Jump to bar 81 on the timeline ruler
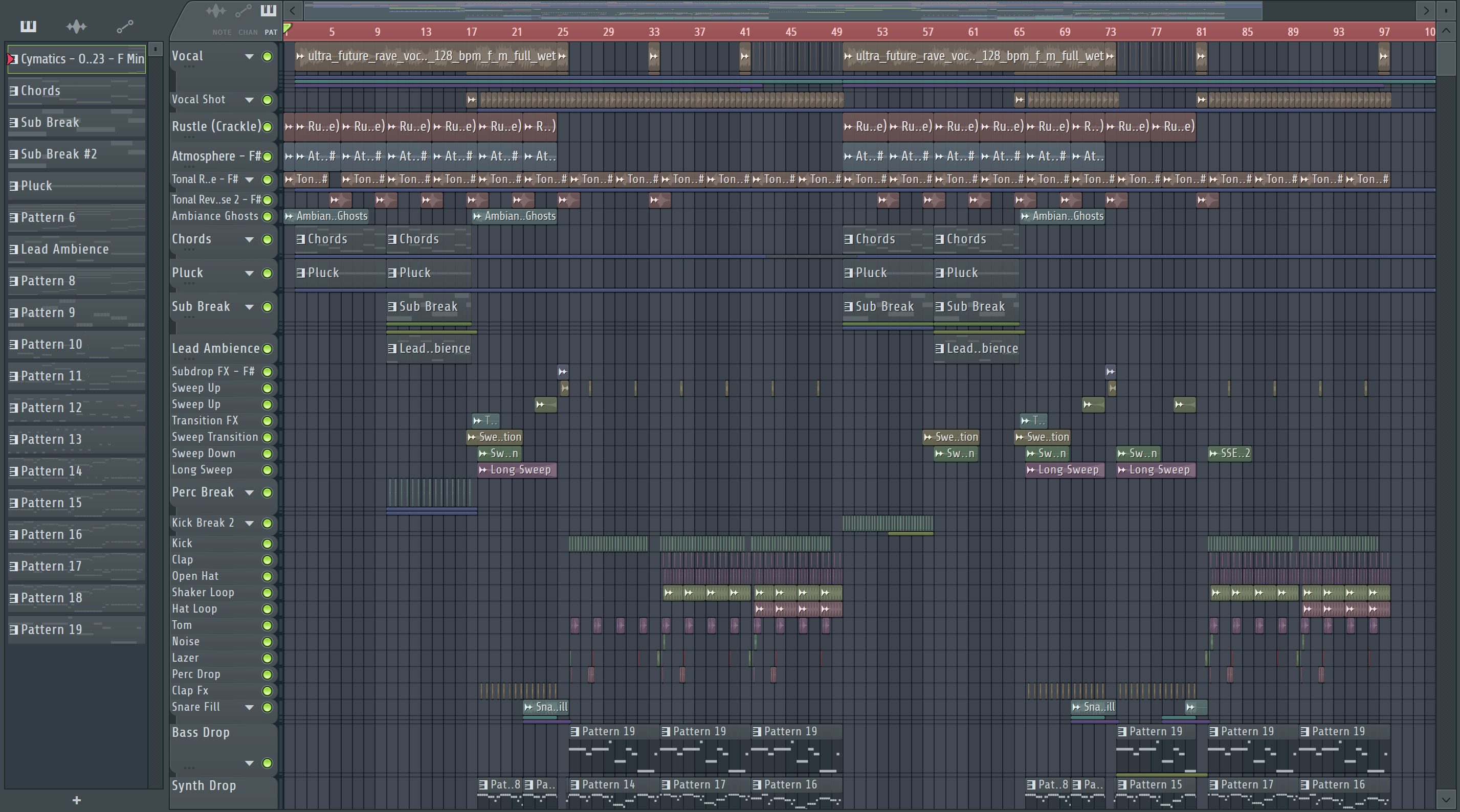1460x812 pixels. 1201,32
